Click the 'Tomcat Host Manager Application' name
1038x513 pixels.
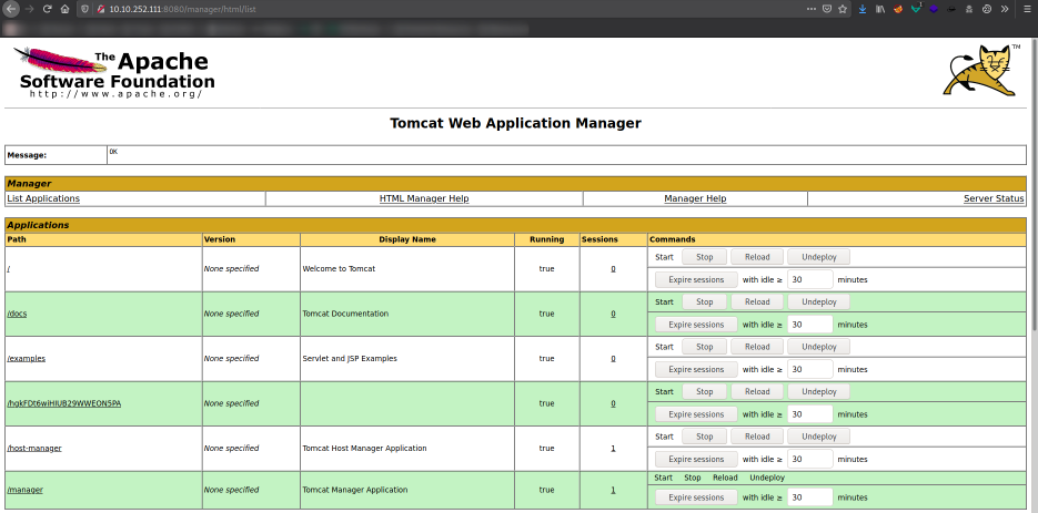click(x=365, y=448)
